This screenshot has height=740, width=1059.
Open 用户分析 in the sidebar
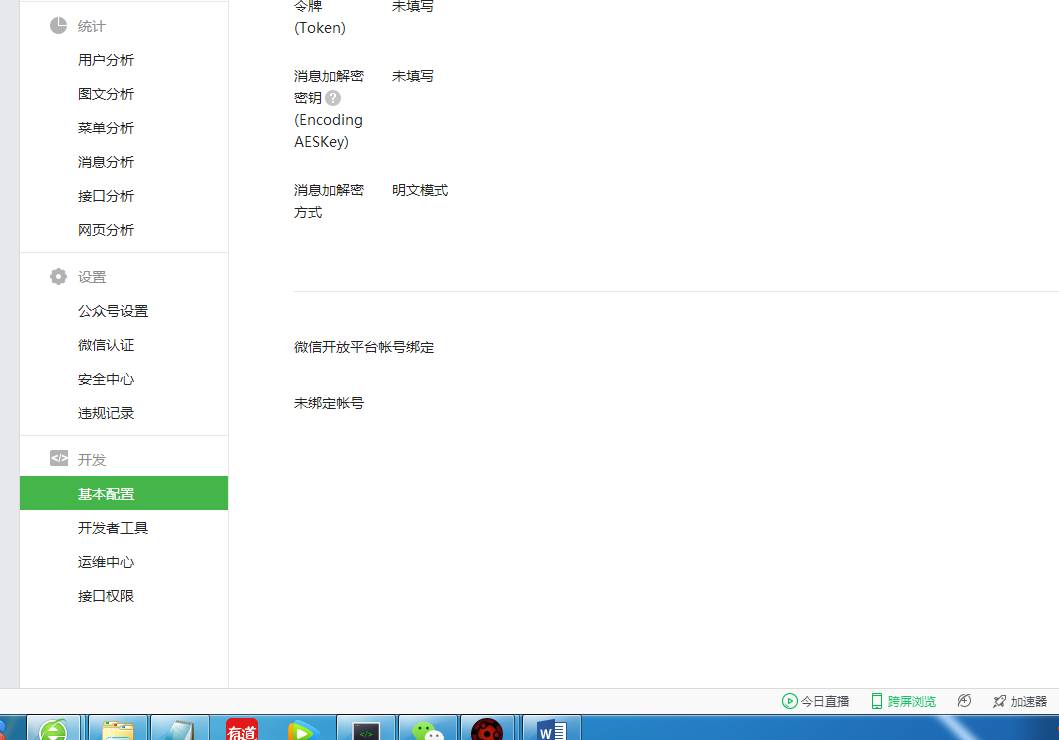(x=106, y=60)
